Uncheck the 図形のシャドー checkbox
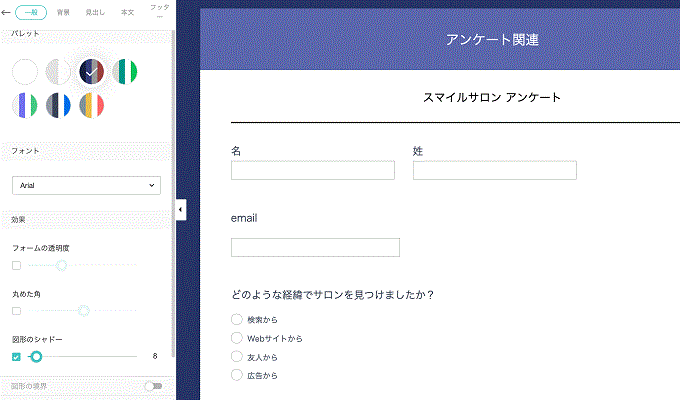The image size is (680, 400). 16,356
